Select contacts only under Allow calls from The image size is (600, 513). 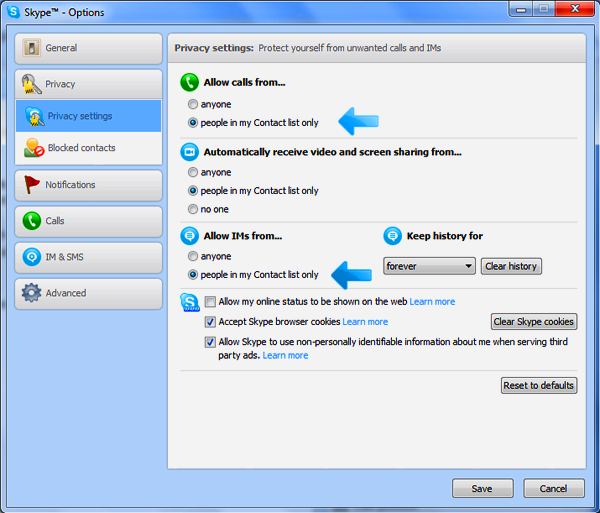(x=193, y=122)
